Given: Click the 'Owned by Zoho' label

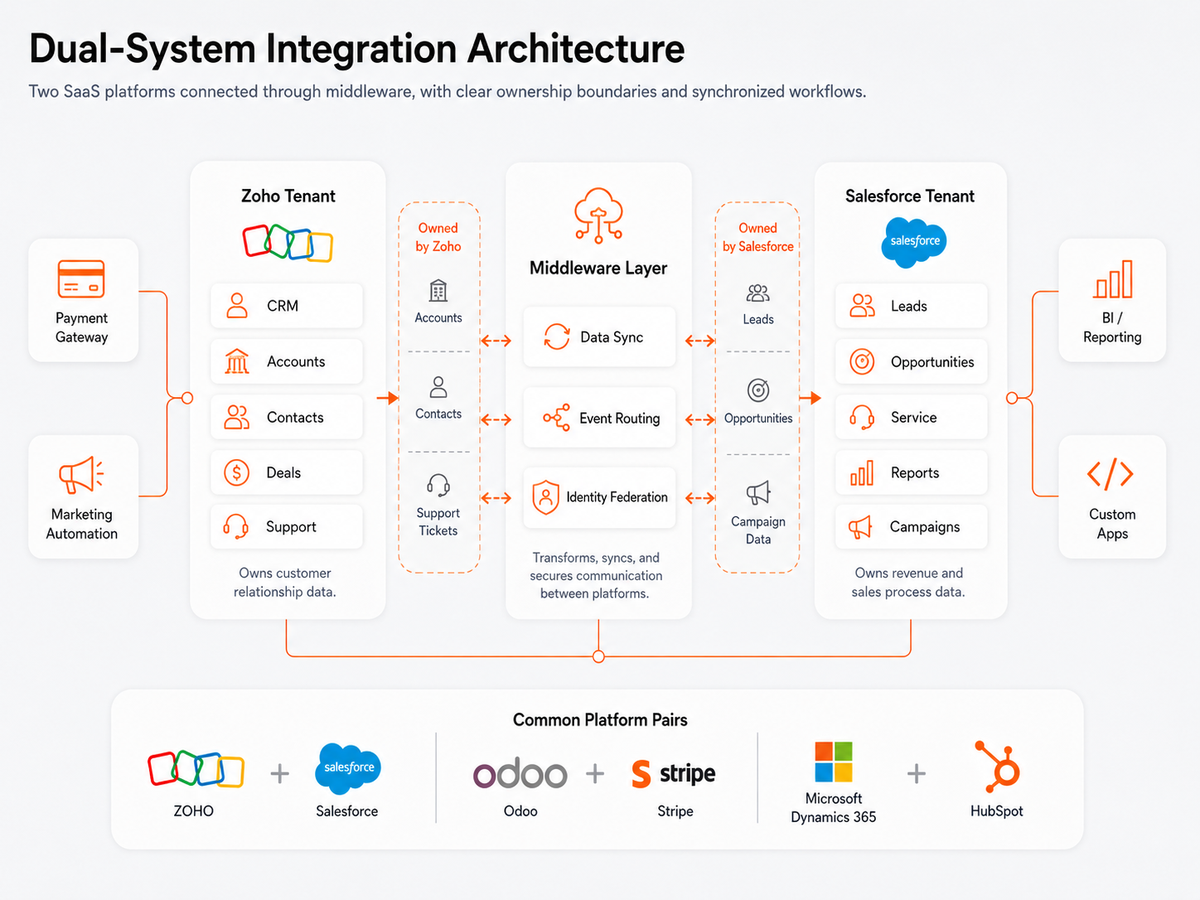Looking at the screenshot, I should click(x=438, y=237).
